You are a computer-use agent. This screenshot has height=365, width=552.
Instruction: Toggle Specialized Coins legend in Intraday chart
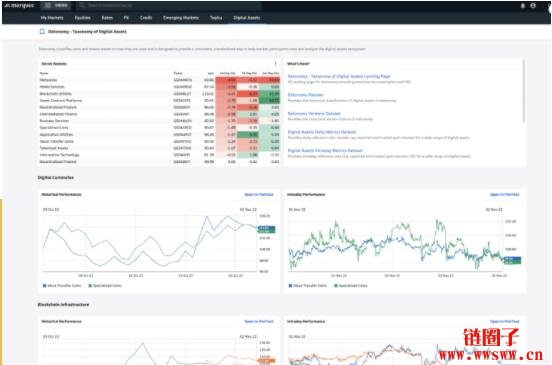(x=351, y=285)
